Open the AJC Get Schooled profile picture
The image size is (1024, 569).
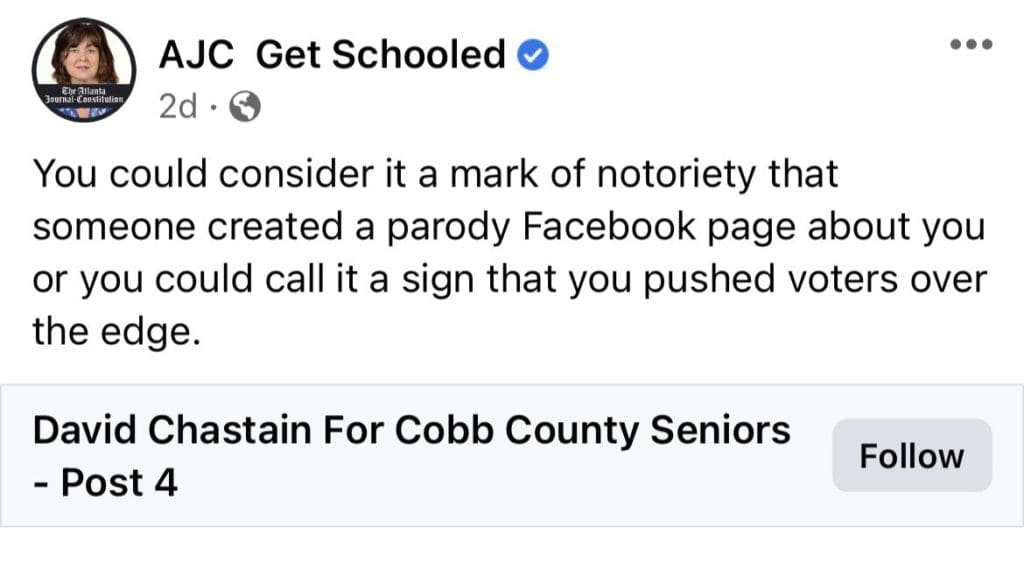point(84,70)
